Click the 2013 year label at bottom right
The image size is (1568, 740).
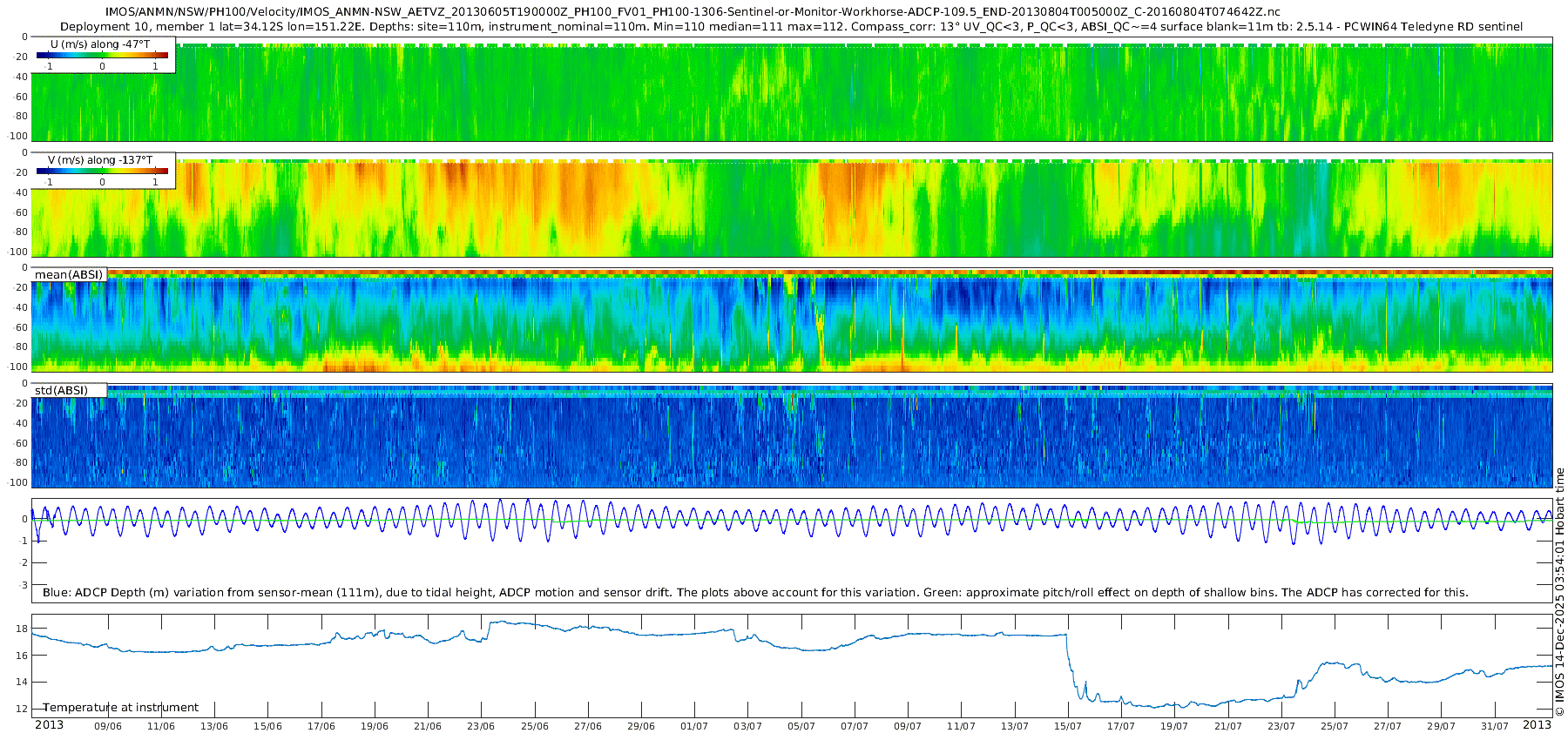(1537, 725)
